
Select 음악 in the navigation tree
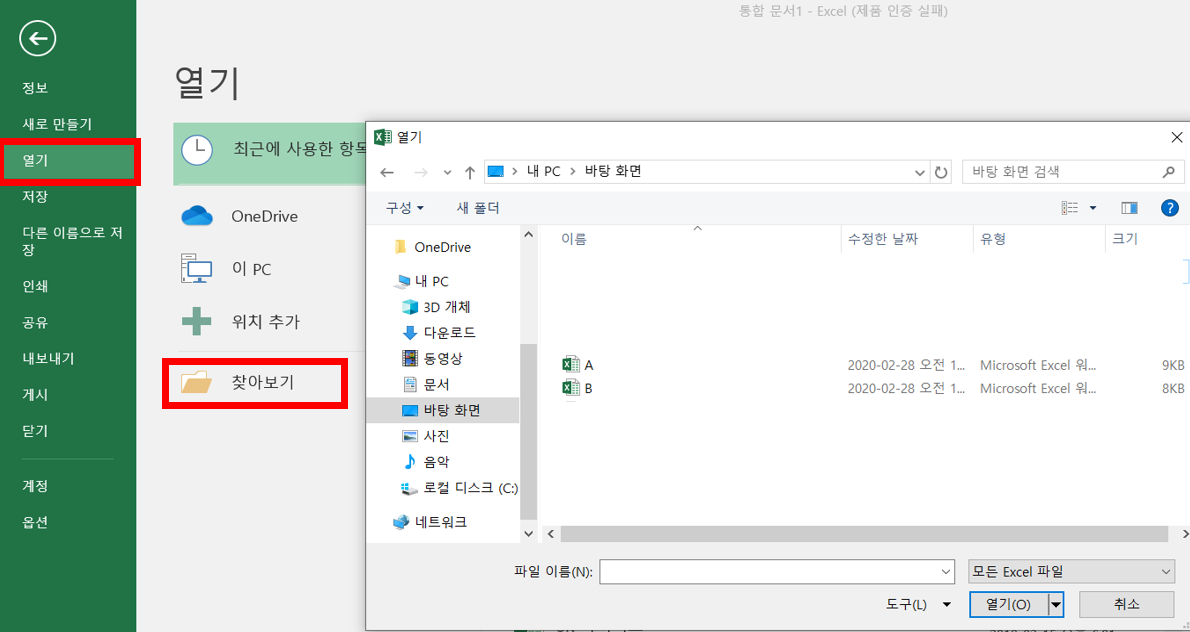(427, 461)
